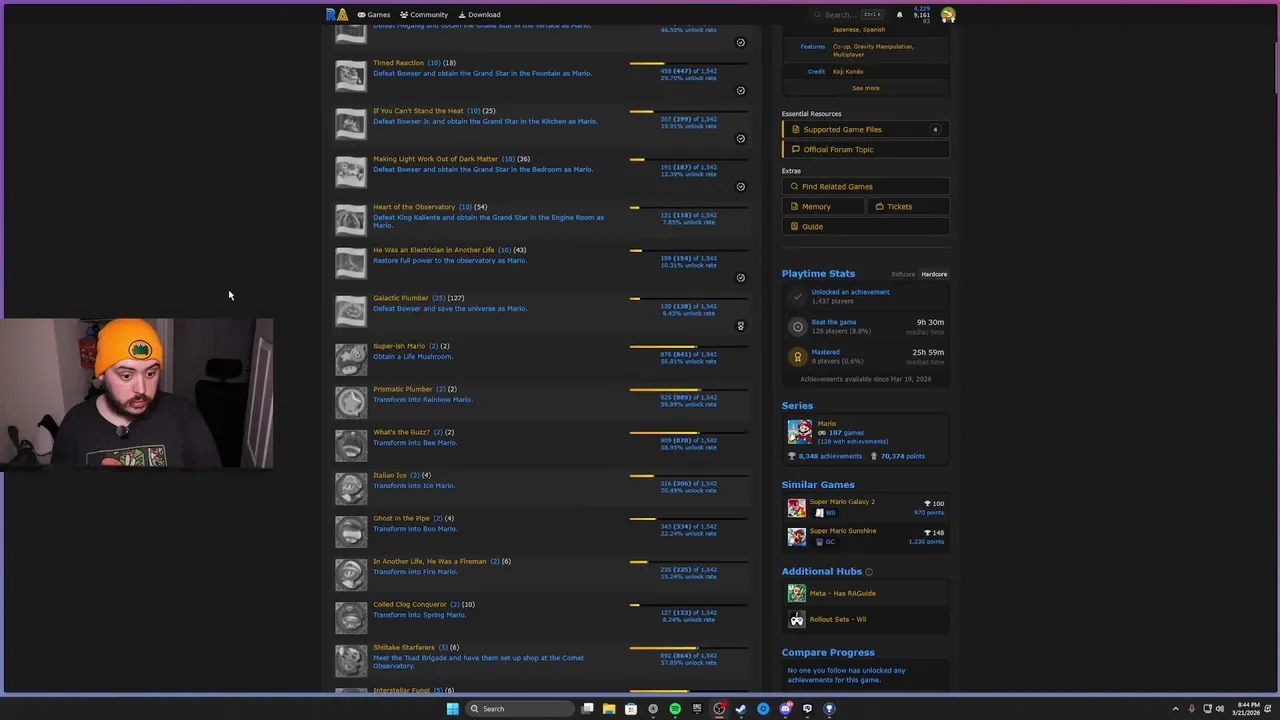Screen dimensions: 1280x720
Task: Open Official Forum Topic
Action: pyautogui.click(x=866, y=149)
